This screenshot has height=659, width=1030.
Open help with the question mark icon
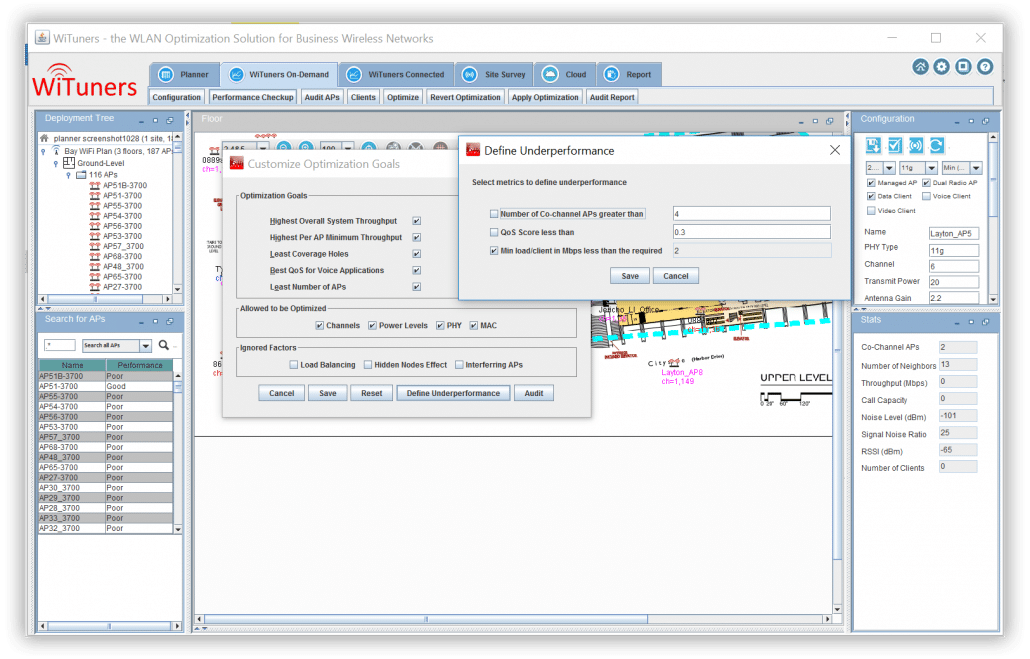point(985,66)
